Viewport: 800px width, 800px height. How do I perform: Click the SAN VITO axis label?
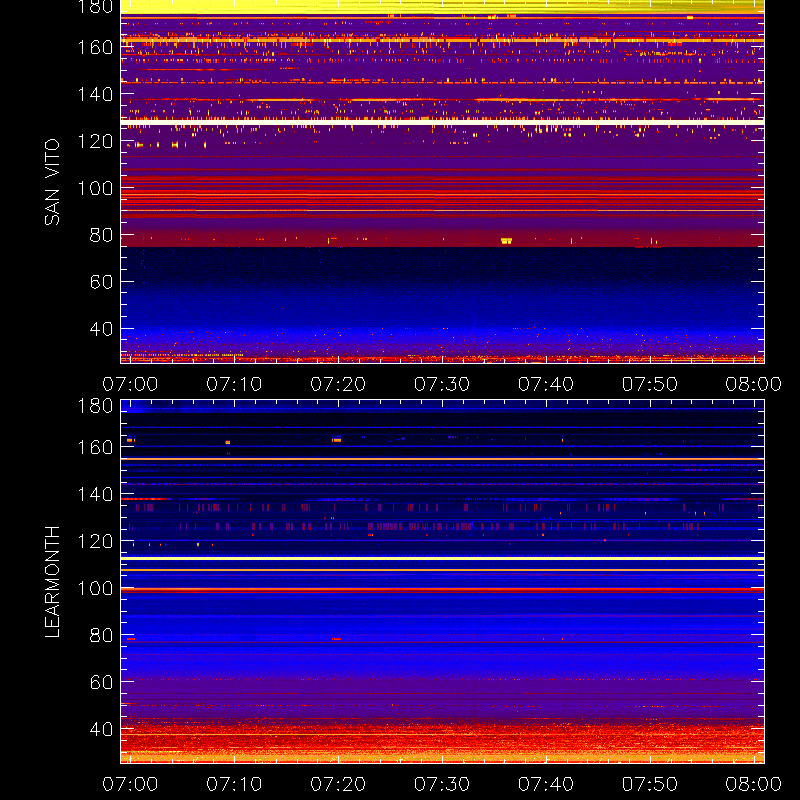tap(52, 182)
